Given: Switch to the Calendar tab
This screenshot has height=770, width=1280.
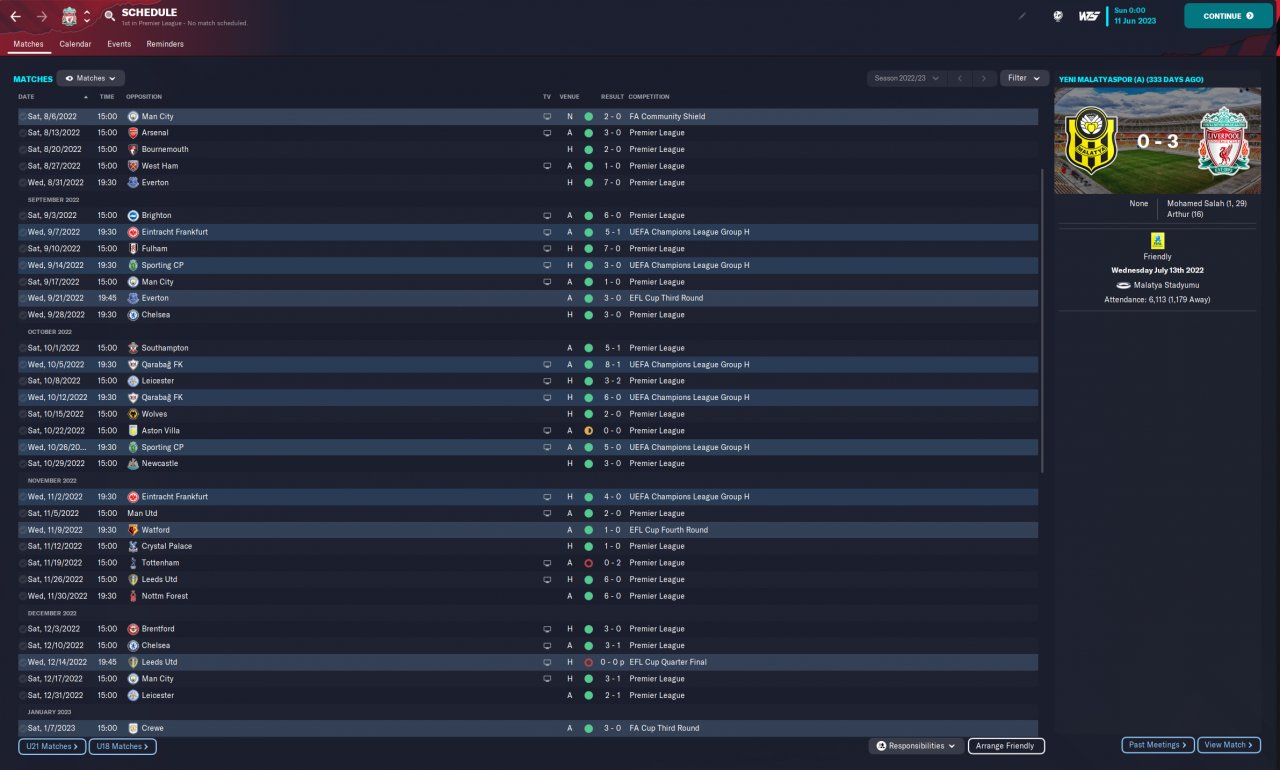Looking at the screenshot, I should 75,44.
